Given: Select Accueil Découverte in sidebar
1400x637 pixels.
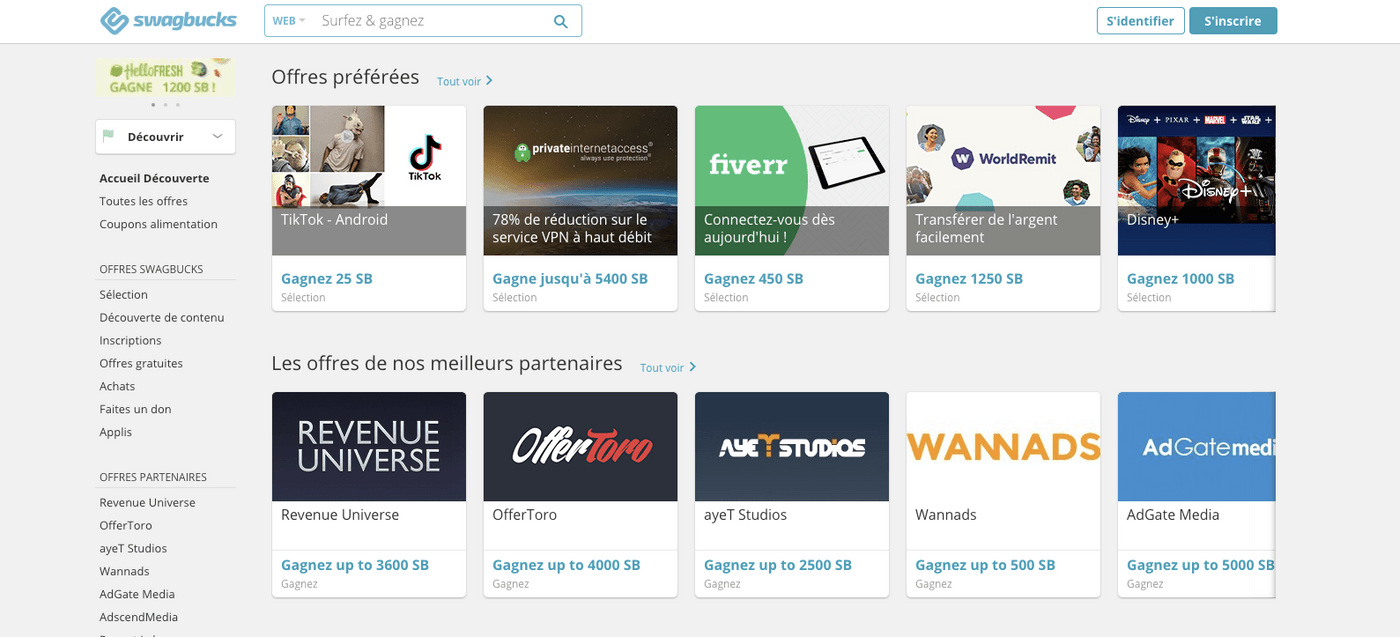Looking at the screenshot, I should point(154,178).
